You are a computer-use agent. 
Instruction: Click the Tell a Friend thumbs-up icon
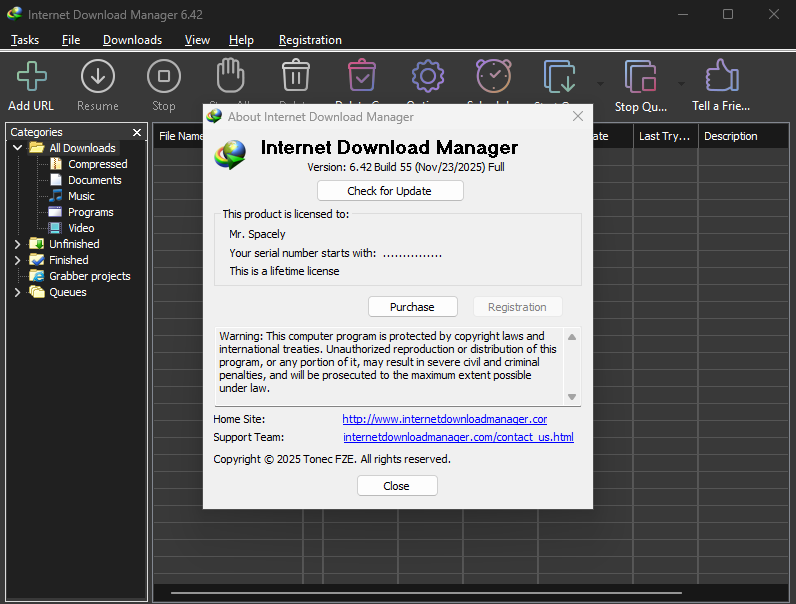coord(721,77)
